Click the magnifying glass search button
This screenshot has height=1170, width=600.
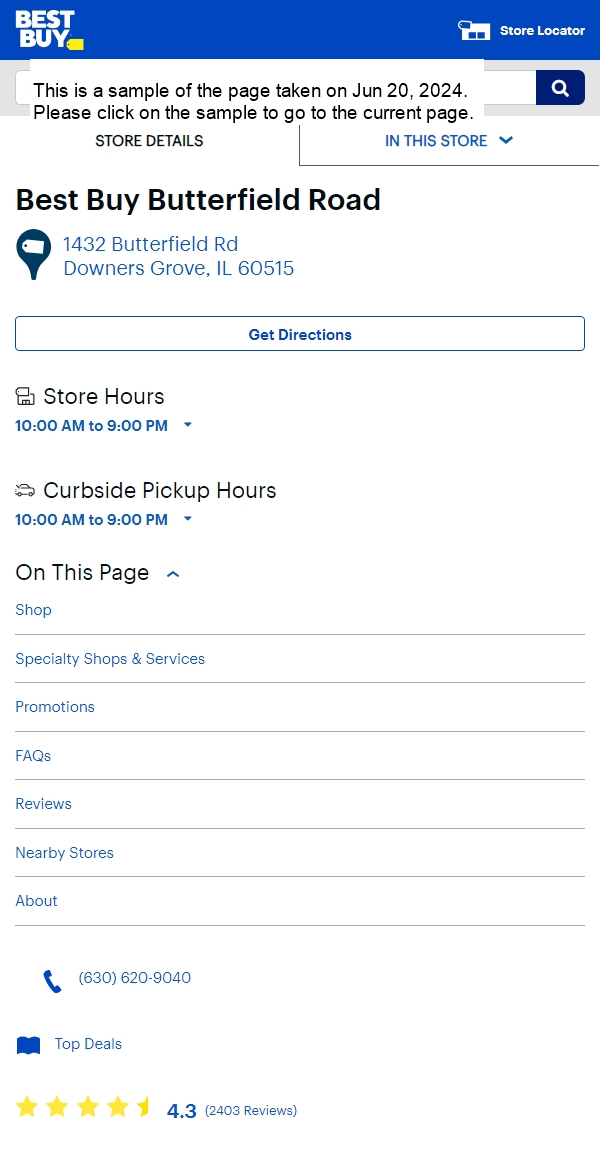560,88
